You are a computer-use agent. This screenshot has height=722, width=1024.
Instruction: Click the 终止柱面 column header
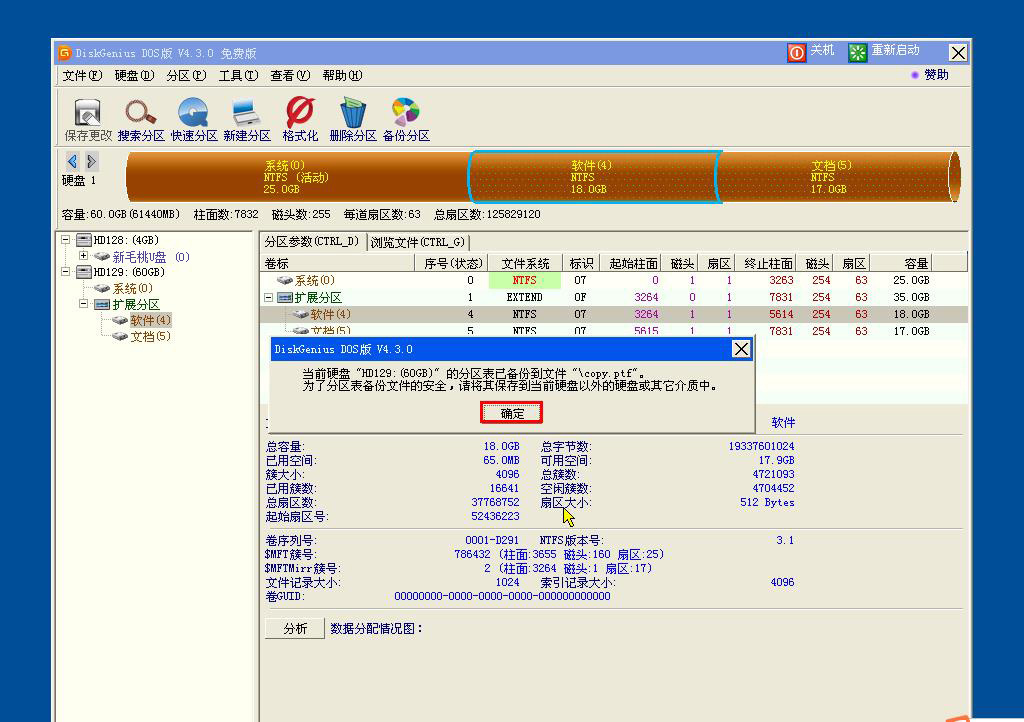pyautogui.click(x=767, y=264)
